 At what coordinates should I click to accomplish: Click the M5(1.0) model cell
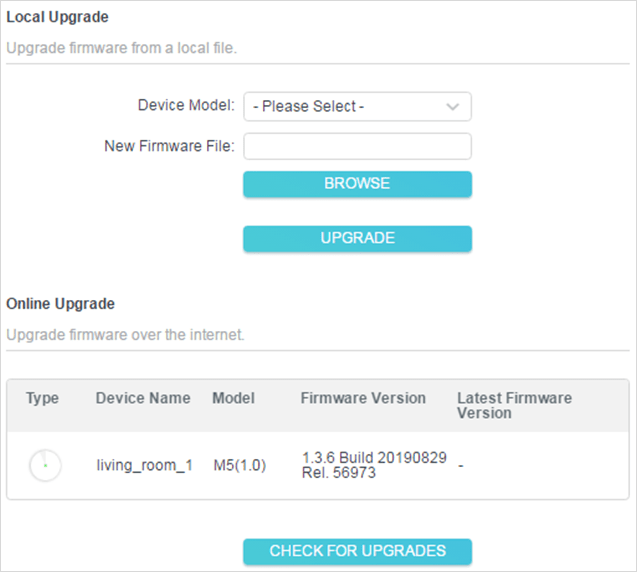pyautogui.click(x=239, y=465)
